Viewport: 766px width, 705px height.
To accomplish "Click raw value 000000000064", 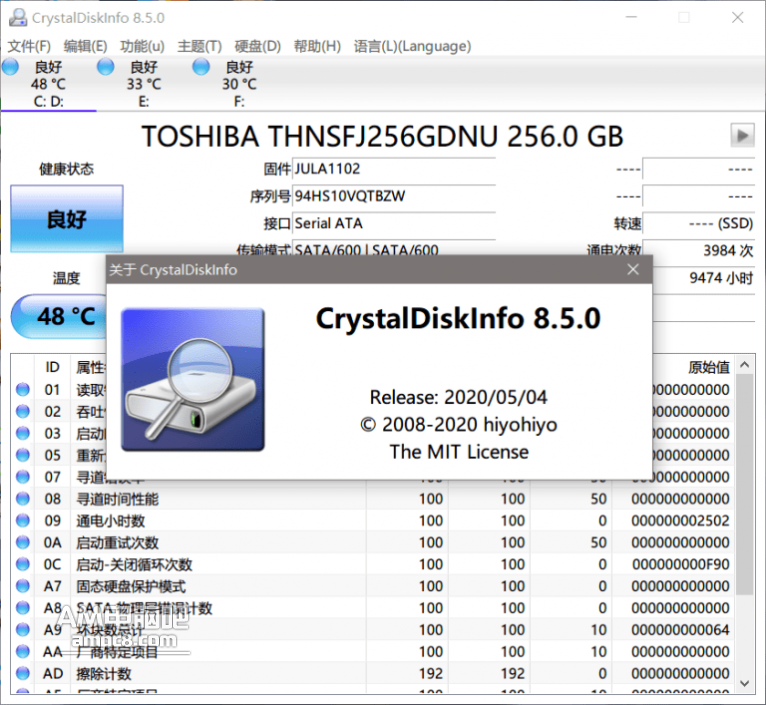I will pyautogui.click(x=680, y=630).
